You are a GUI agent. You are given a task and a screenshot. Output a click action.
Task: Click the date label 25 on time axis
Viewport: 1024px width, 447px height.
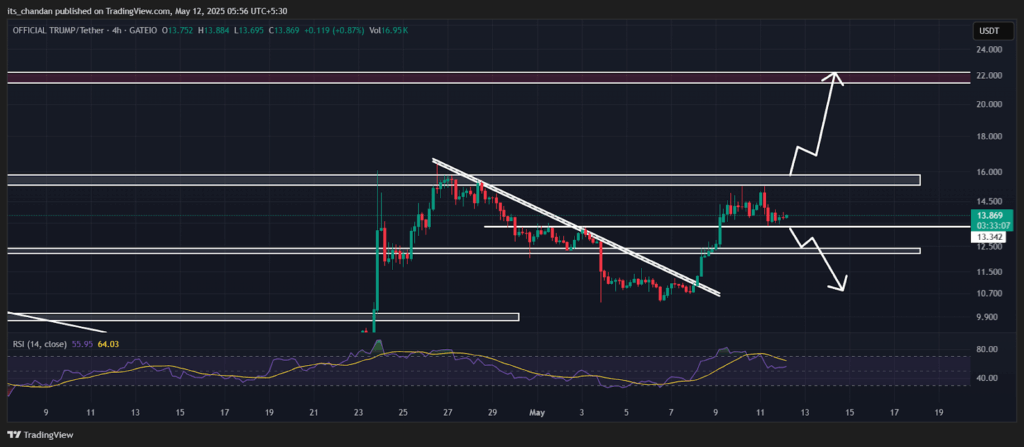(x=403, y=413)
